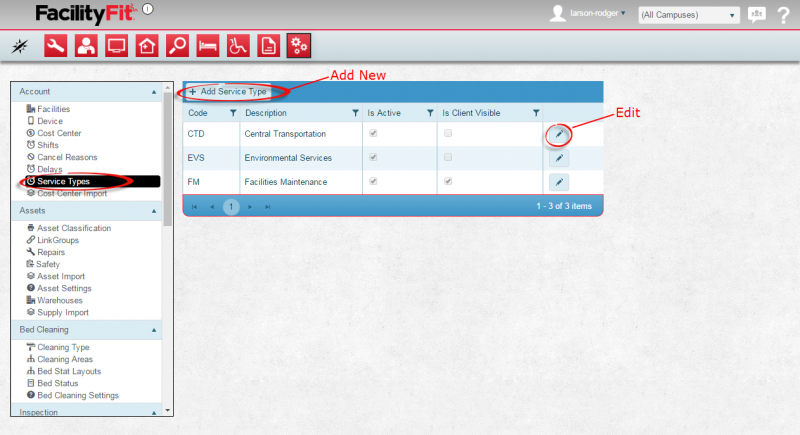Toggle Is Client Visible for FM
This screenshot has width=800, height=435.
[x=448, y=181]
